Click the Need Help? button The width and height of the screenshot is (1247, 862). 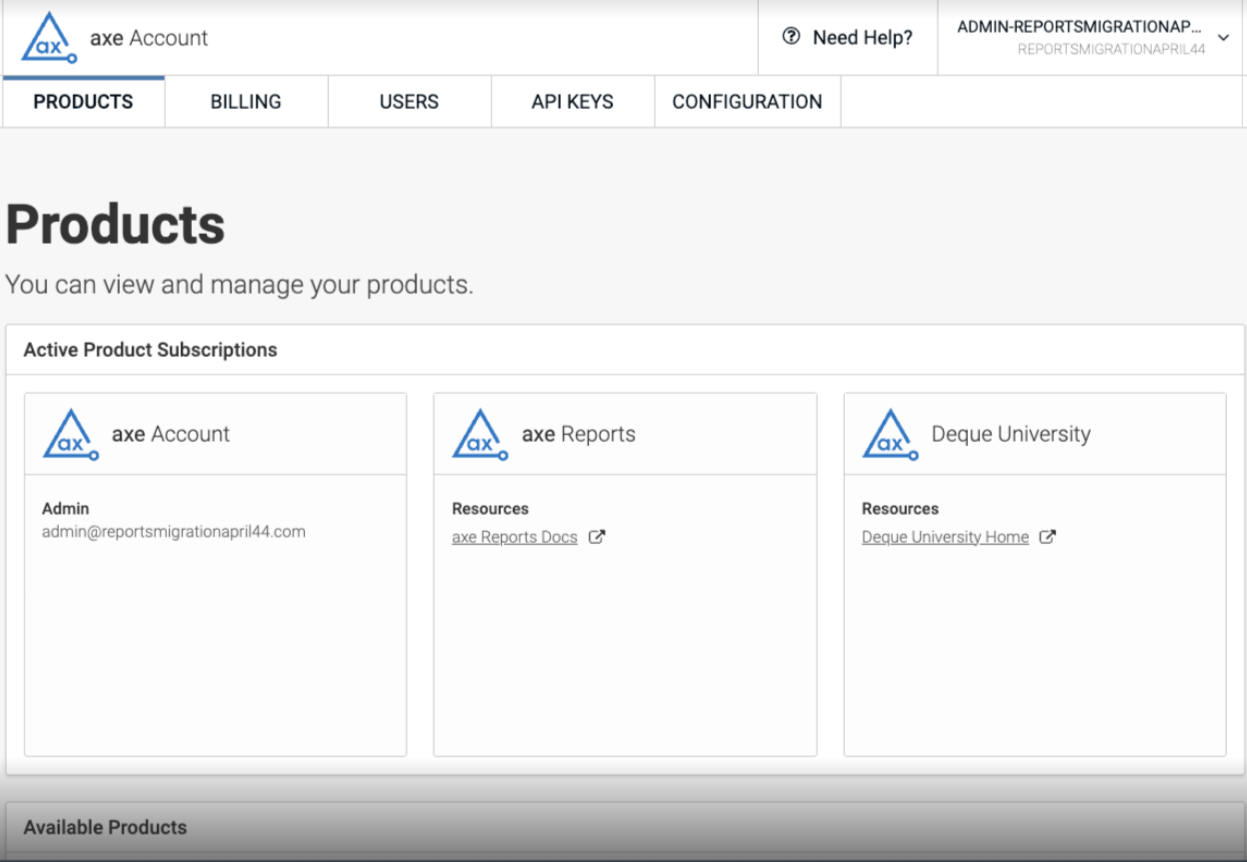848,38
